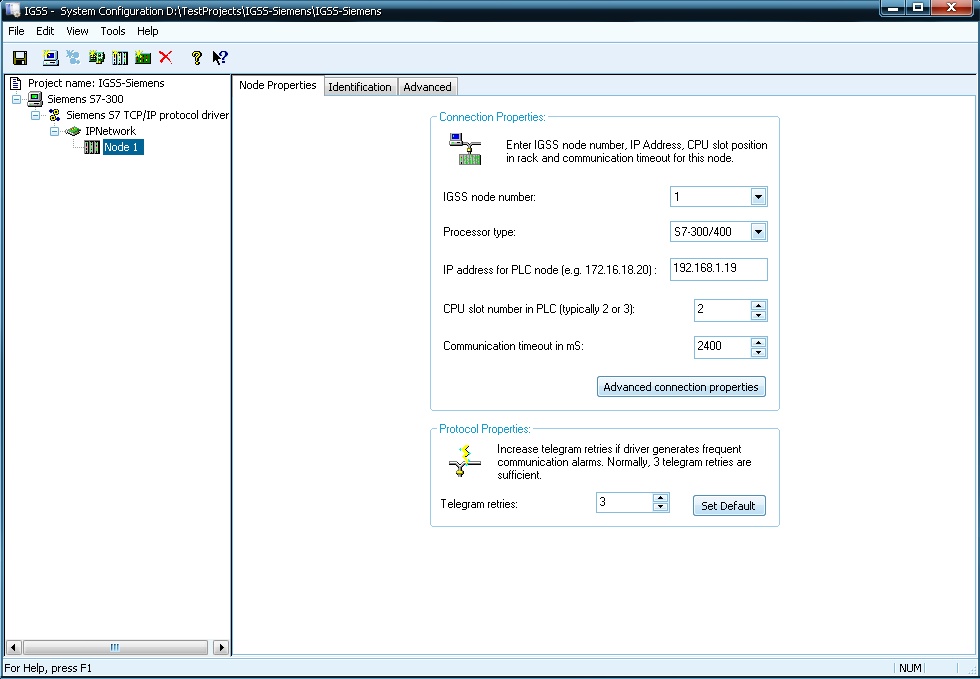Click the red X delete toolbar icon
Image resolution: width=980 pixels, height=679 pixels.
pos(166,58)
